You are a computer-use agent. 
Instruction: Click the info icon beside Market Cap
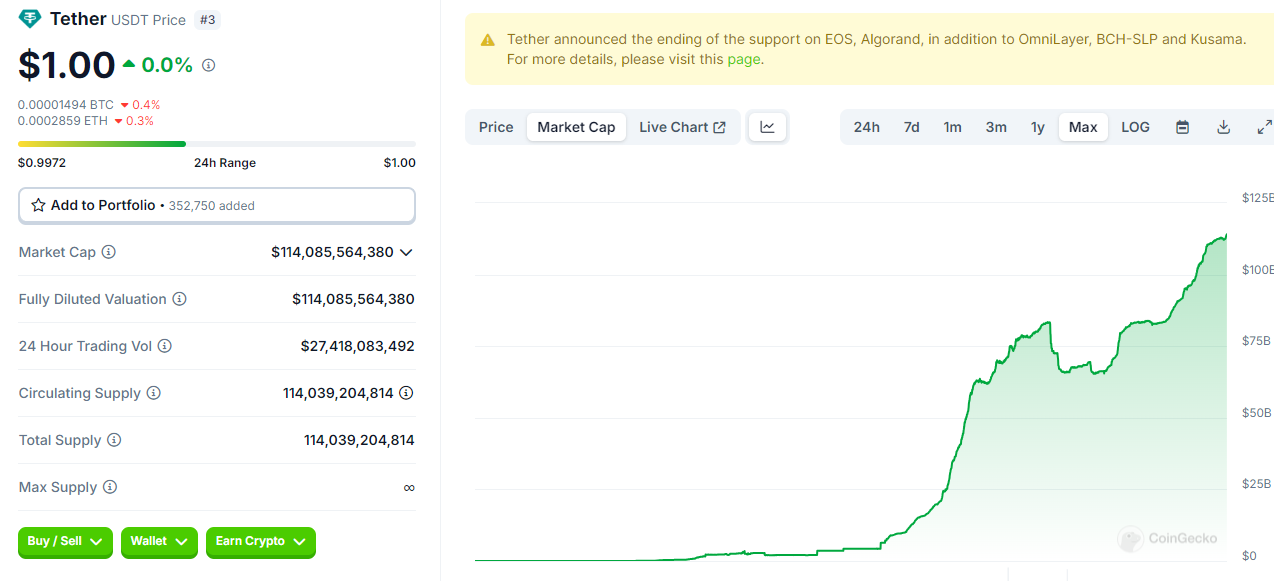coord(109,252)
